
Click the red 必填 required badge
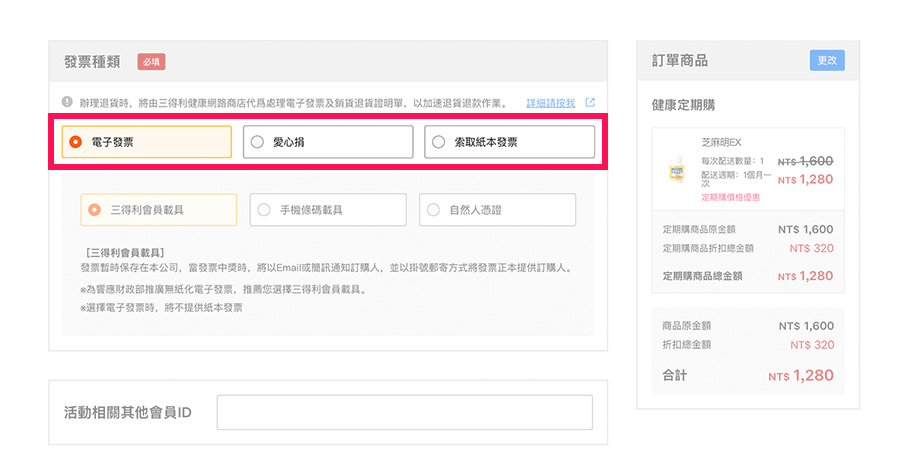[151, 62]
